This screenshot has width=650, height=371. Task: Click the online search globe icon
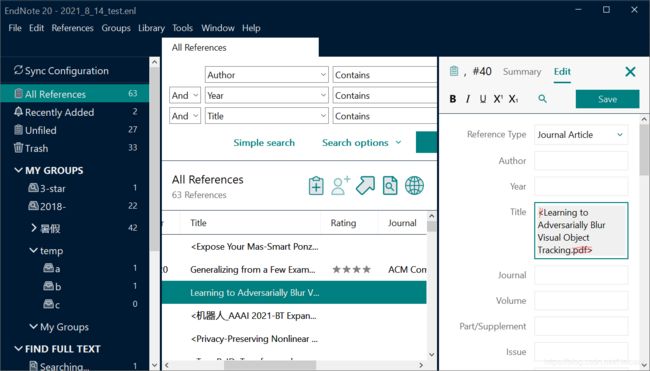[x=414, y=185]
